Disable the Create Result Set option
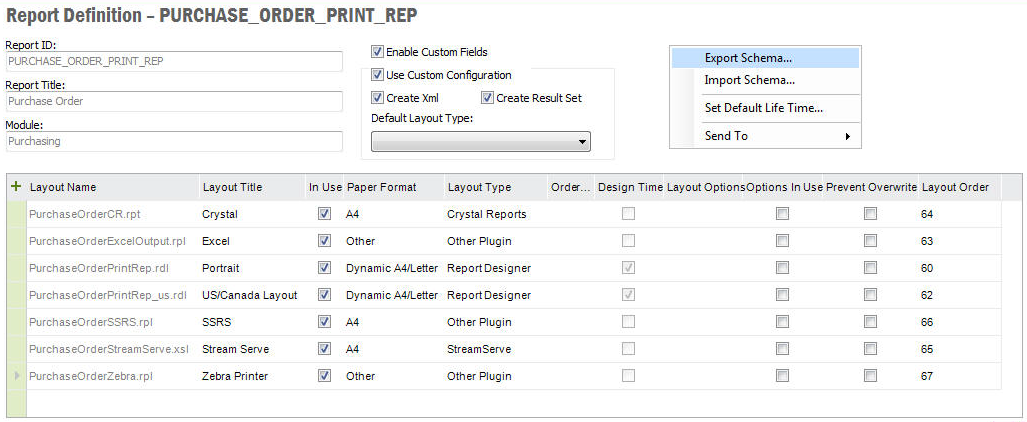The image size is (1027, 422). (488, 98)
